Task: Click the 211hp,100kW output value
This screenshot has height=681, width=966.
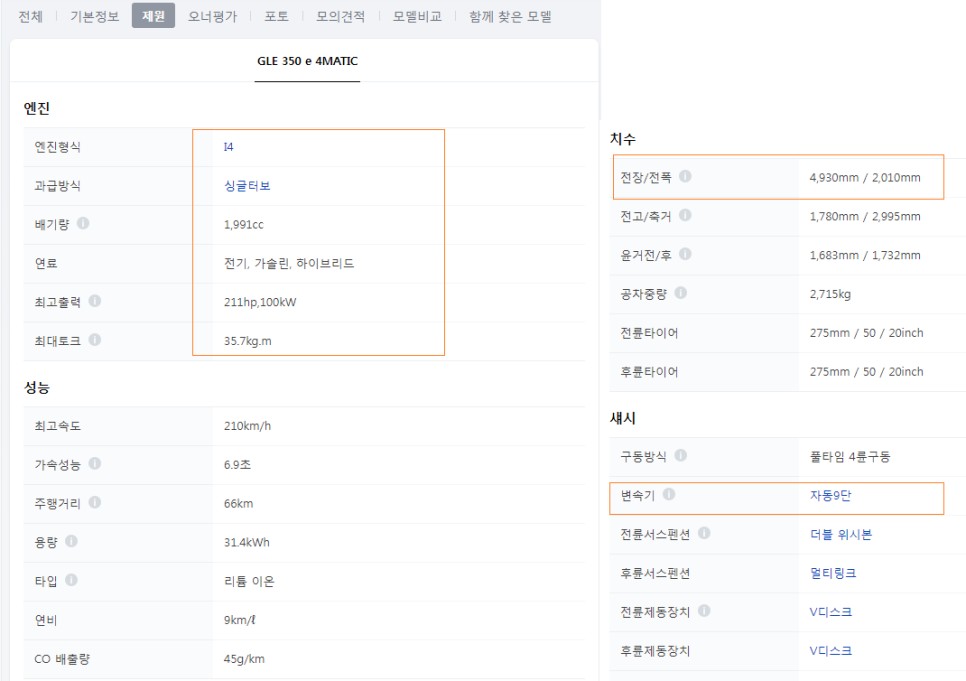Action: click(x=260, y=302)
